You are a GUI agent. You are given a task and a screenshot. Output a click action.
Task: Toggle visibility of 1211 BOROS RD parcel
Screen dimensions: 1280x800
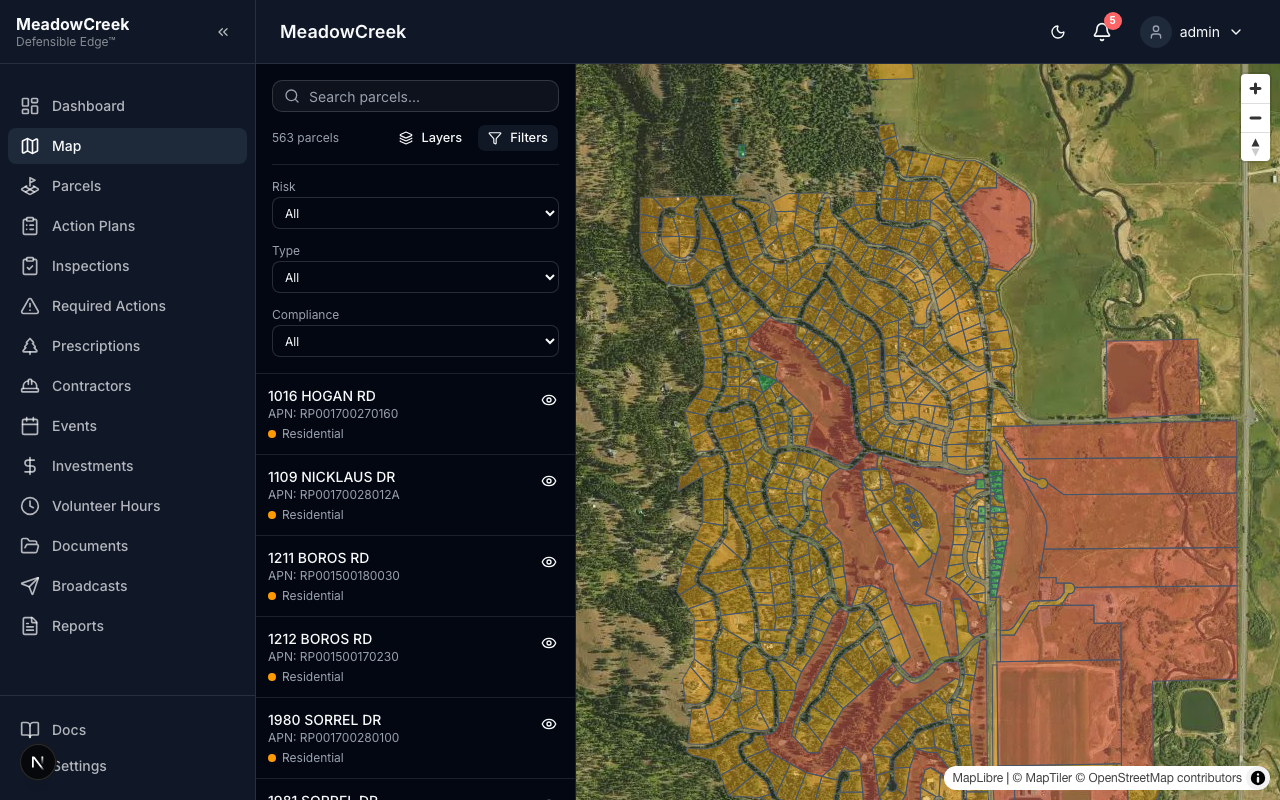pyautogui.click(x=549, y=562)
